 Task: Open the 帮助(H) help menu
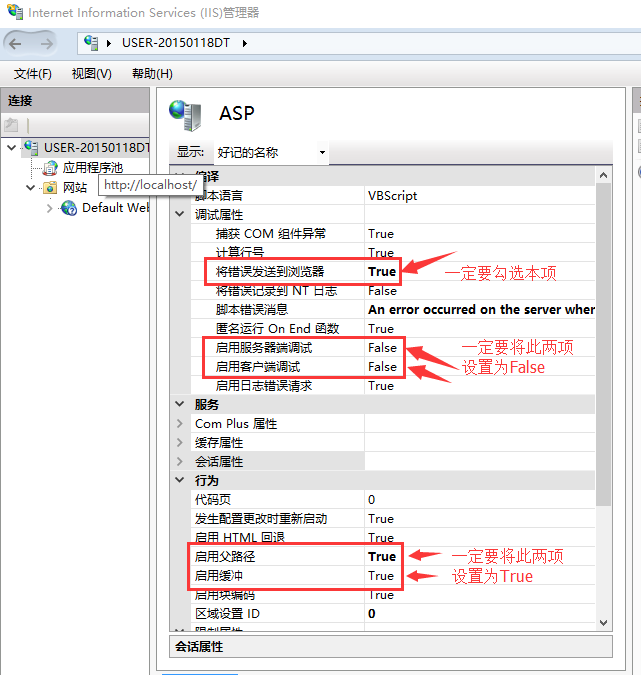click(152, 74)
